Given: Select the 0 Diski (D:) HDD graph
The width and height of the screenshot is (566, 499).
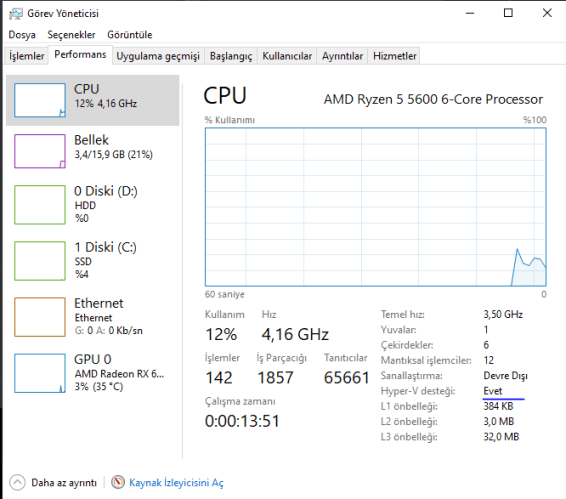Looking at the screenshot, I should click(x=40, y=205).
